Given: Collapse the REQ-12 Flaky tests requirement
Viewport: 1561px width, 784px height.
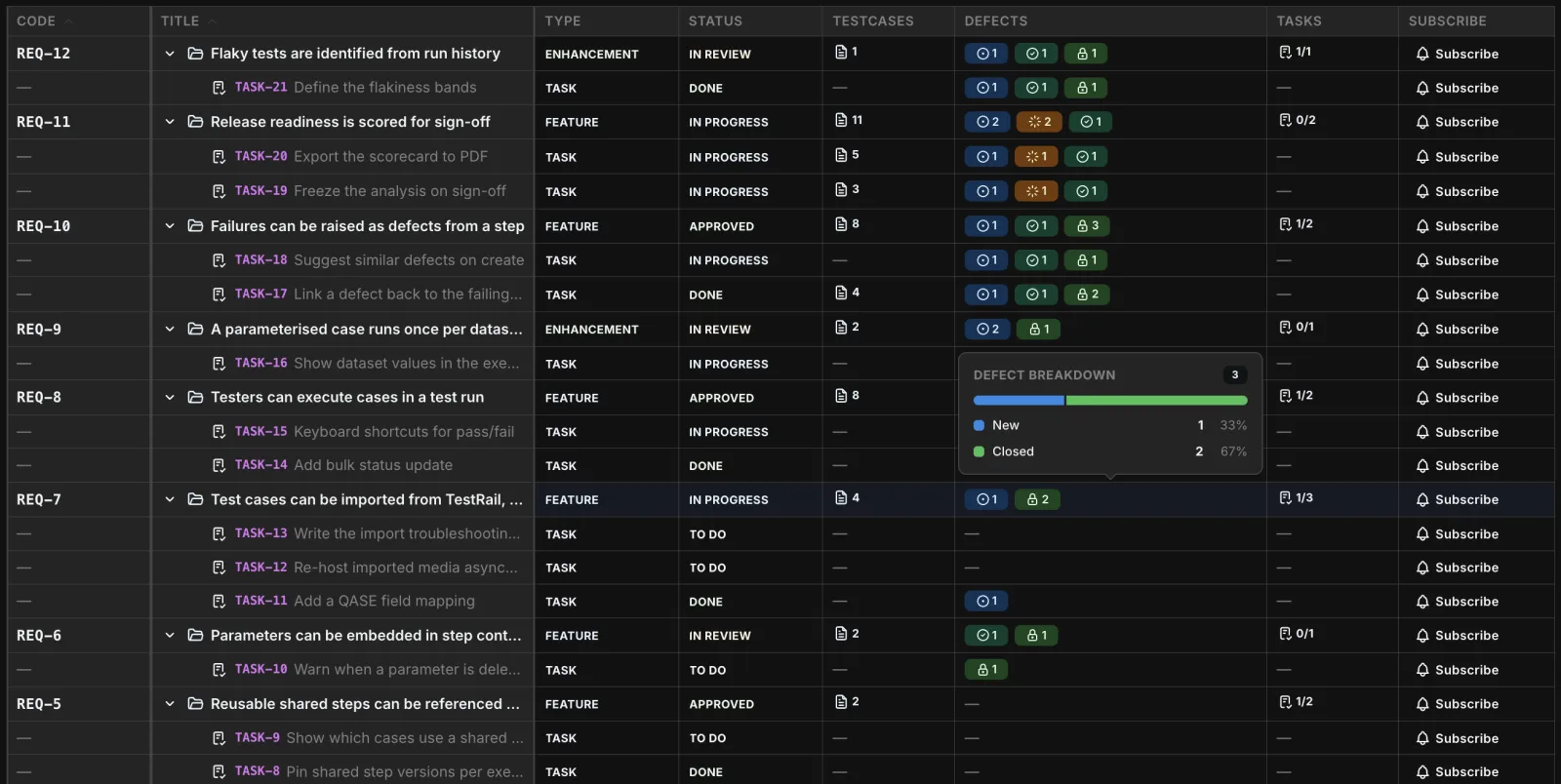Looking at the screenshot, I should click(x=170, y=54).
